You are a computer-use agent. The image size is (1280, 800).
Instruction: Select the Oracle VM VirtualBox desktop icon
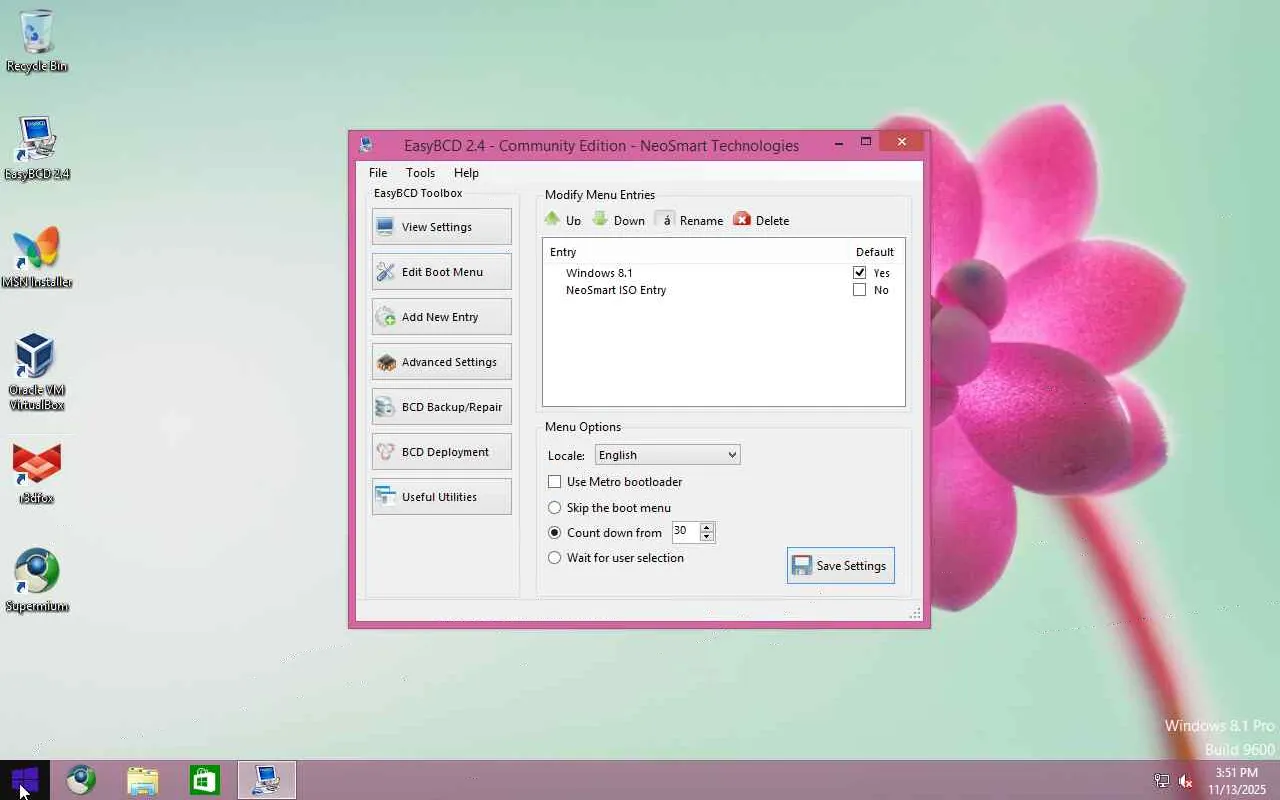[x=37, y=372]
